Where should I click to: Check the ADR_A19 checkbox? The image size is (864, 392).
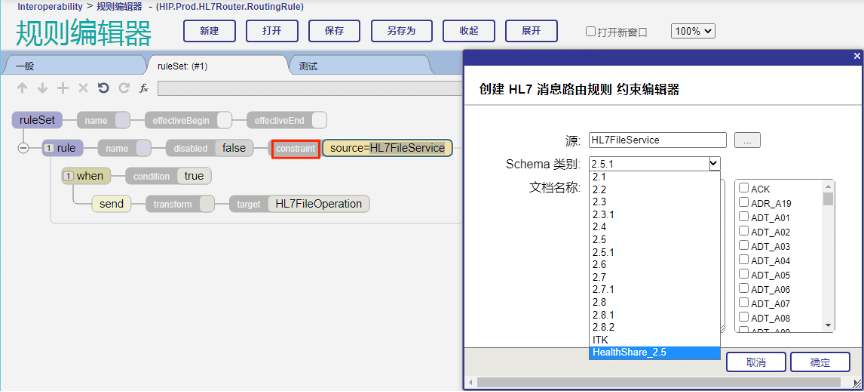tap(743, 202)
